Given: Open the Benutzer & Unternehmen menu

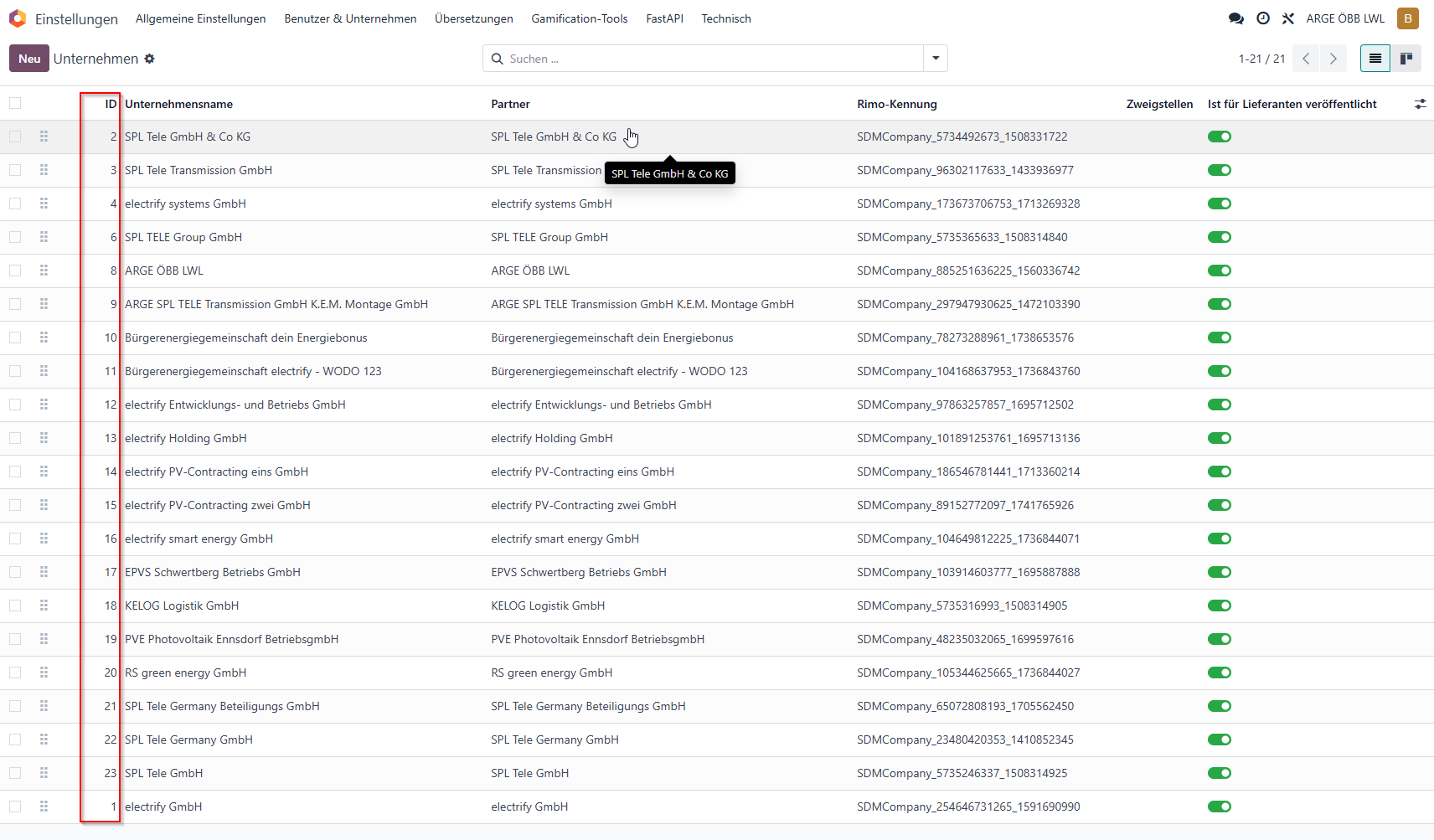Looking at the screenshot, I should pos(350,18).
